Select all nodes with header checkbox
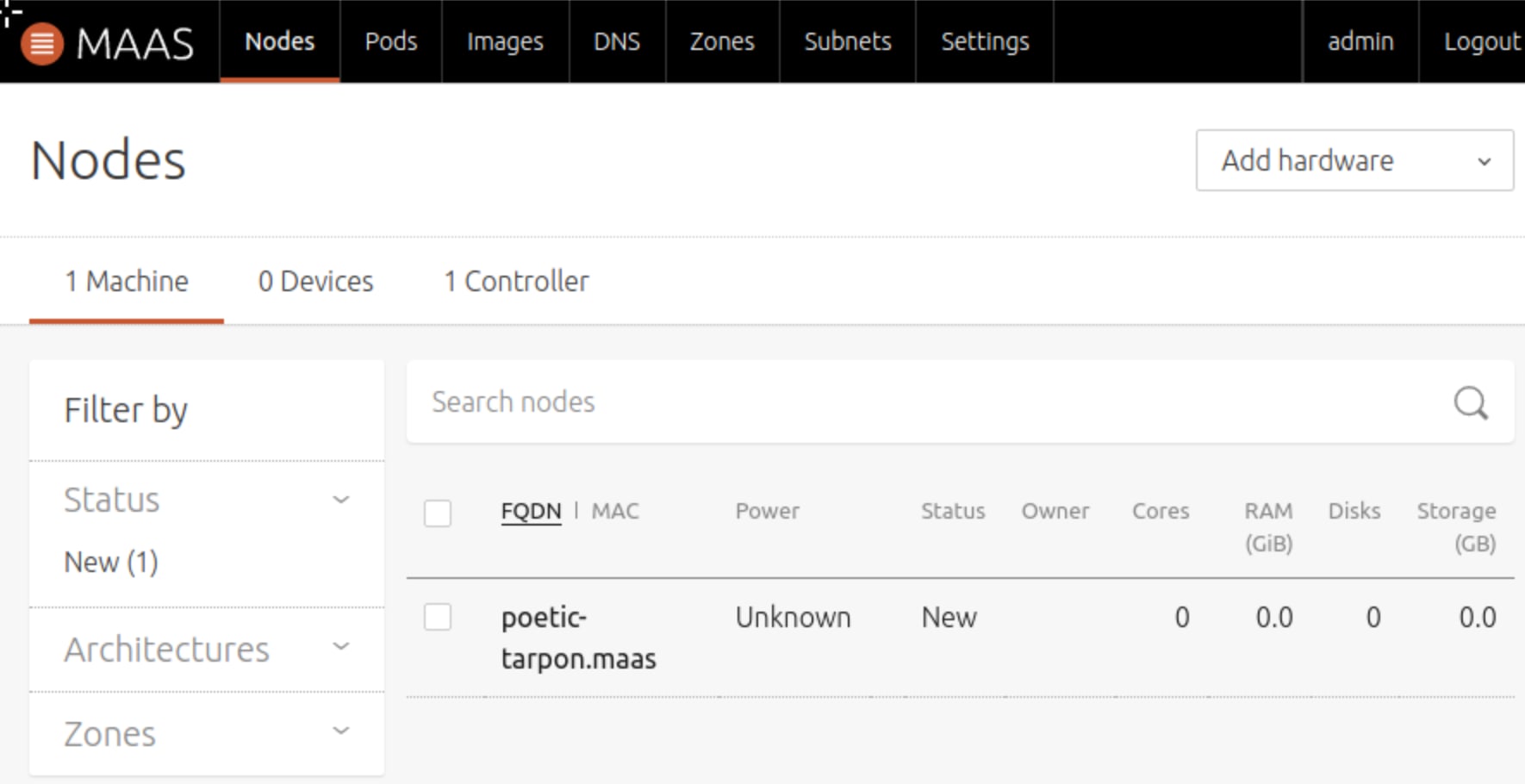The height and width of the screenshot is (784, 1525). click(x=438, y=513)
